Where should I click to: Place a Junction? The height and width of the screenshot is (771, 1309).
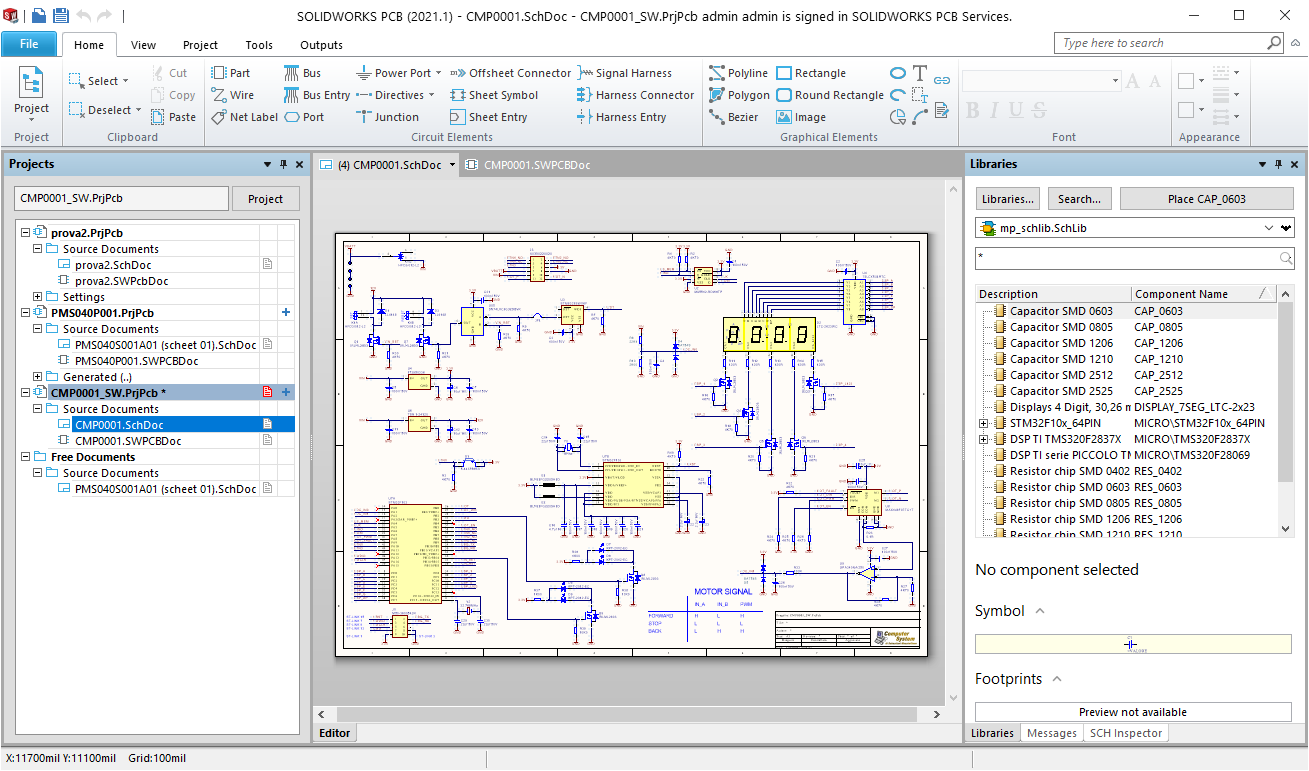(x=388, y=117)
